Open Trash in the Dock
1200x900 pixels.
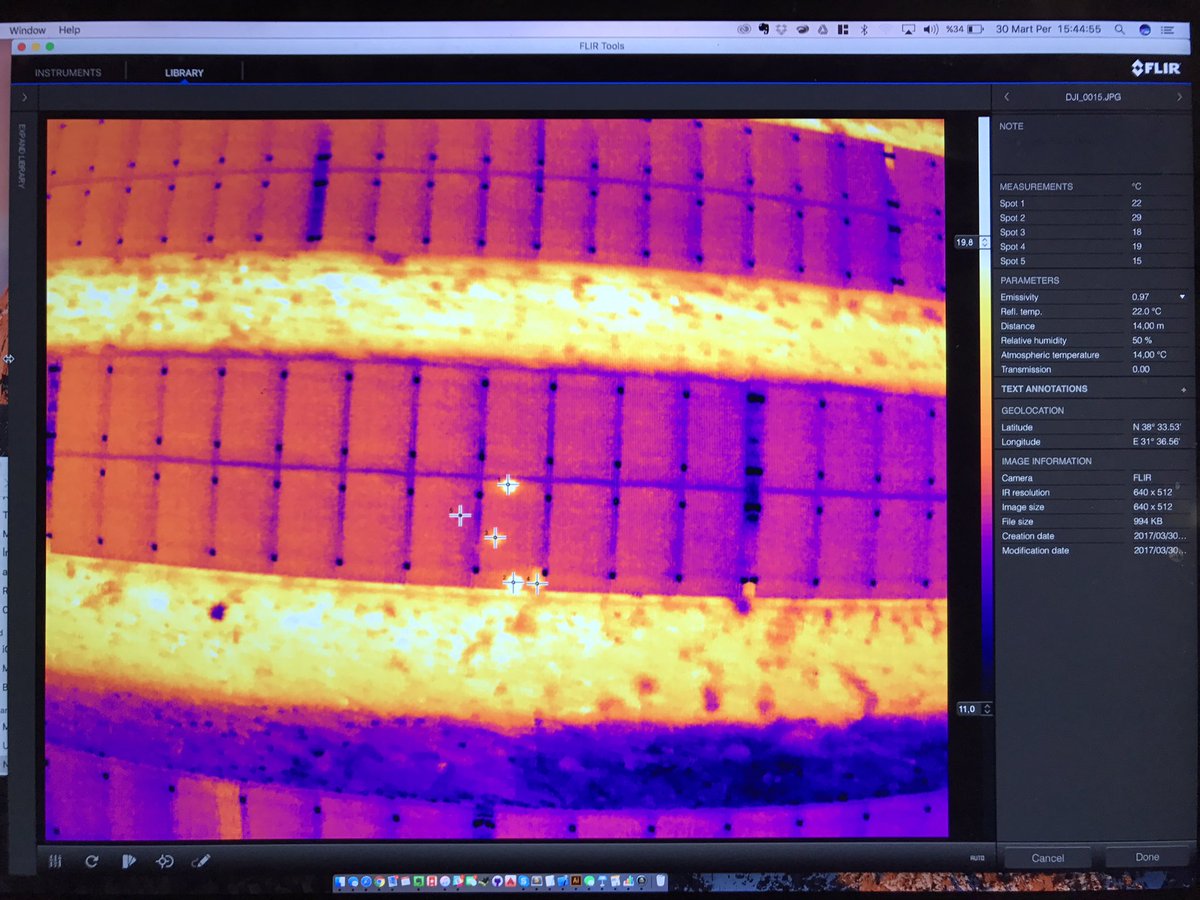tap(660, 881)
